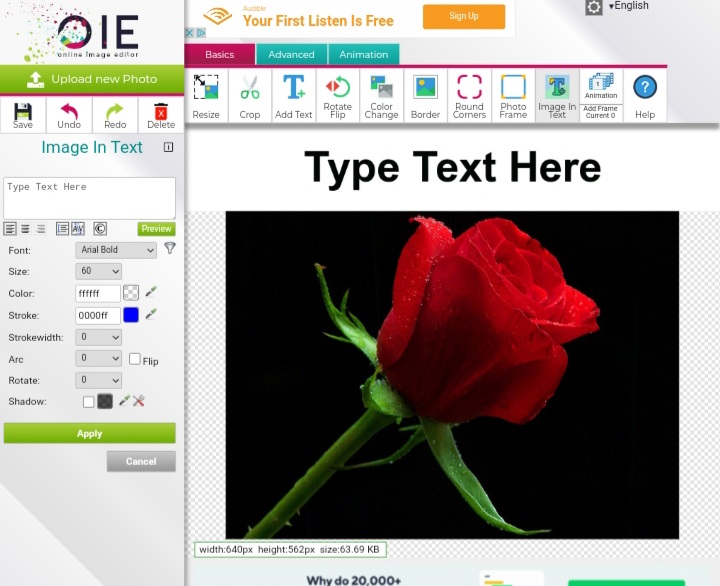Open the Font dropdown showing Arial Bold

(116, 250)
